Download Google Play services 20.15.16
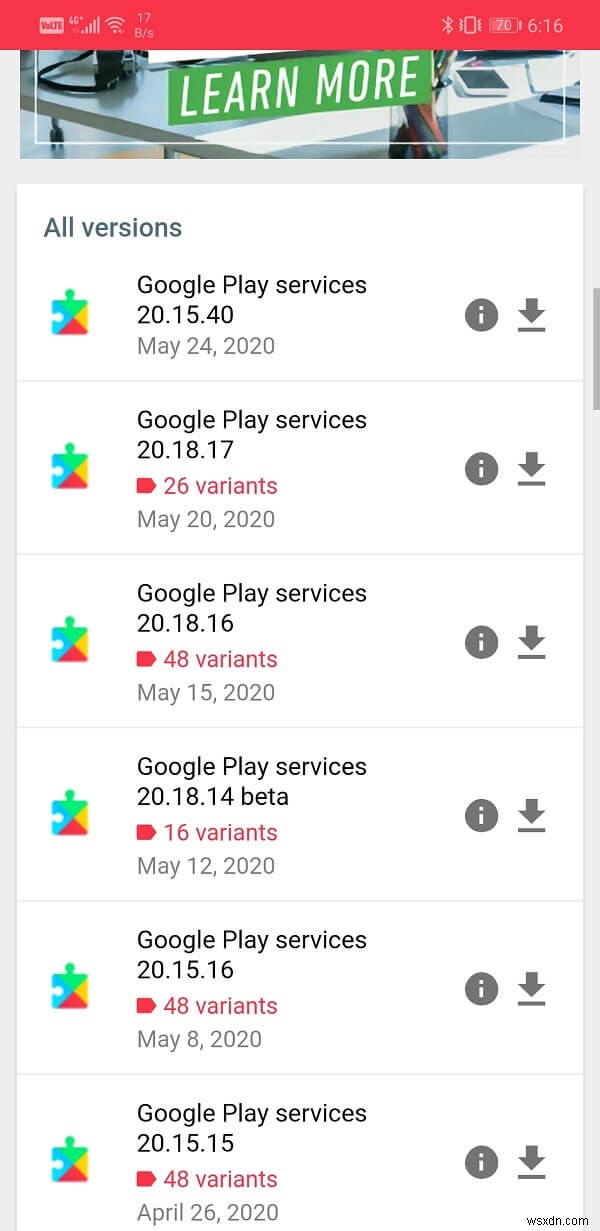 point(531,988)
